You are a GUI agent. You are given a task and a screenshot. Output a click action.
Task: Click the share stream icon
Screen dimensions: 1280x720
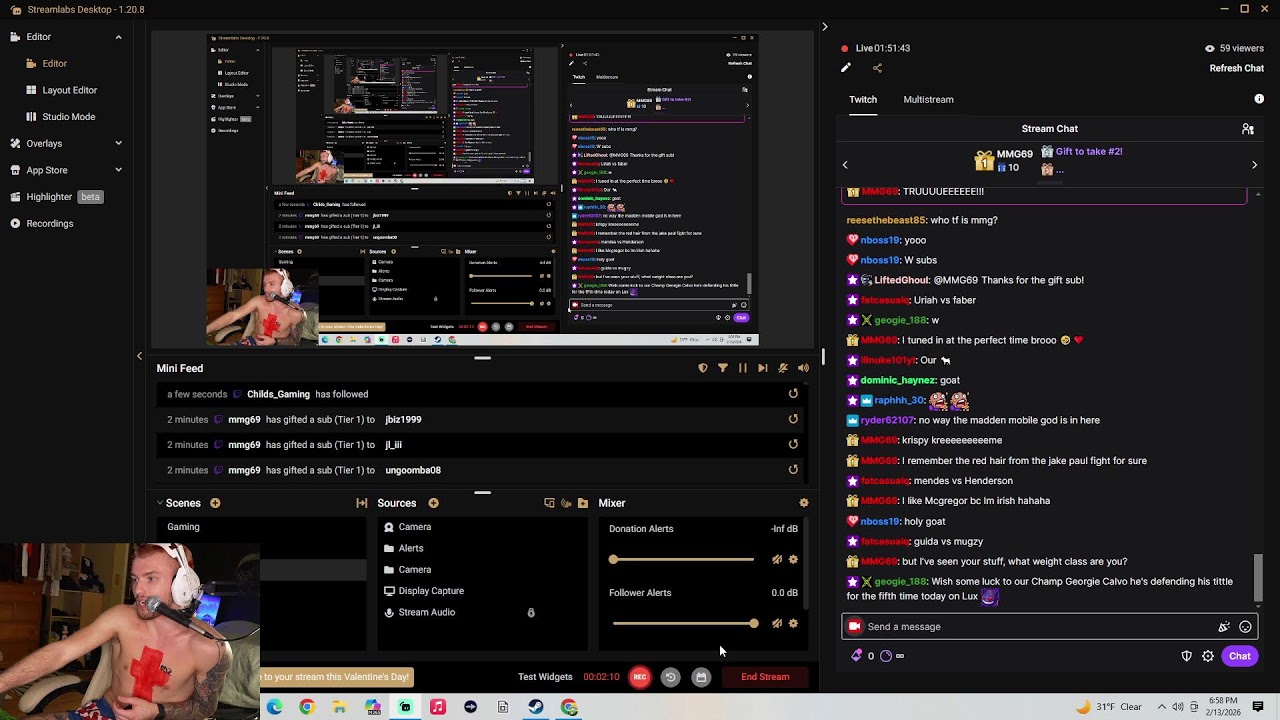pos(877,68)
